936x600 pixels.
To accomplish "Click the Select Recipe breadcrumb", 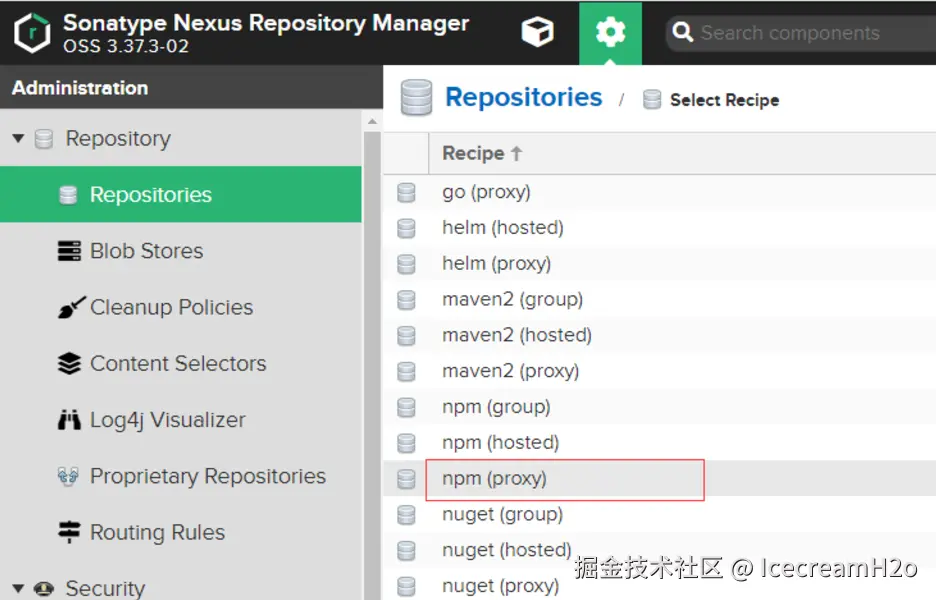I will click(724, 100).
